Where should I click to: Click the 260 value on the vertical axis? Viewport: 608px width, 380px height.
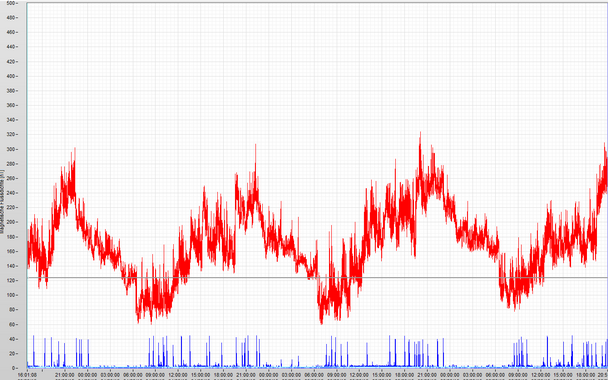click(10, 178)
